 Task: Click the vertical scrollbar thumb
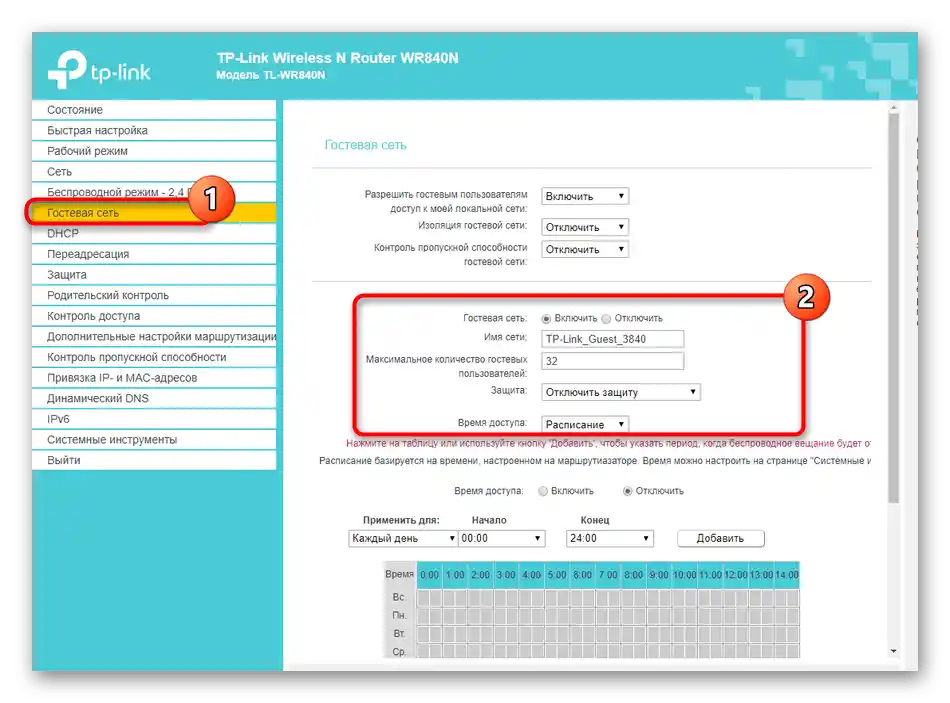click(x=894, y=308)
